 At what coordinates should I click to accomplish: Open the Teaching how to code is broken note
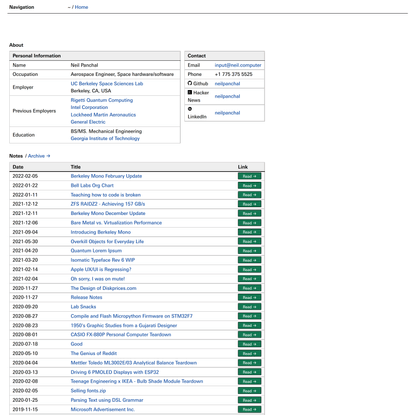click(x=106, y=195)
